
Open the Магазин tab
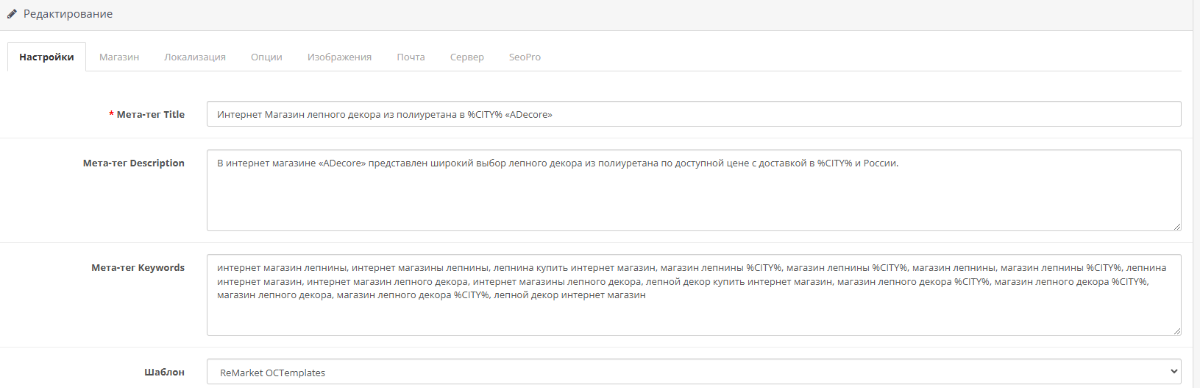point(119,57)
